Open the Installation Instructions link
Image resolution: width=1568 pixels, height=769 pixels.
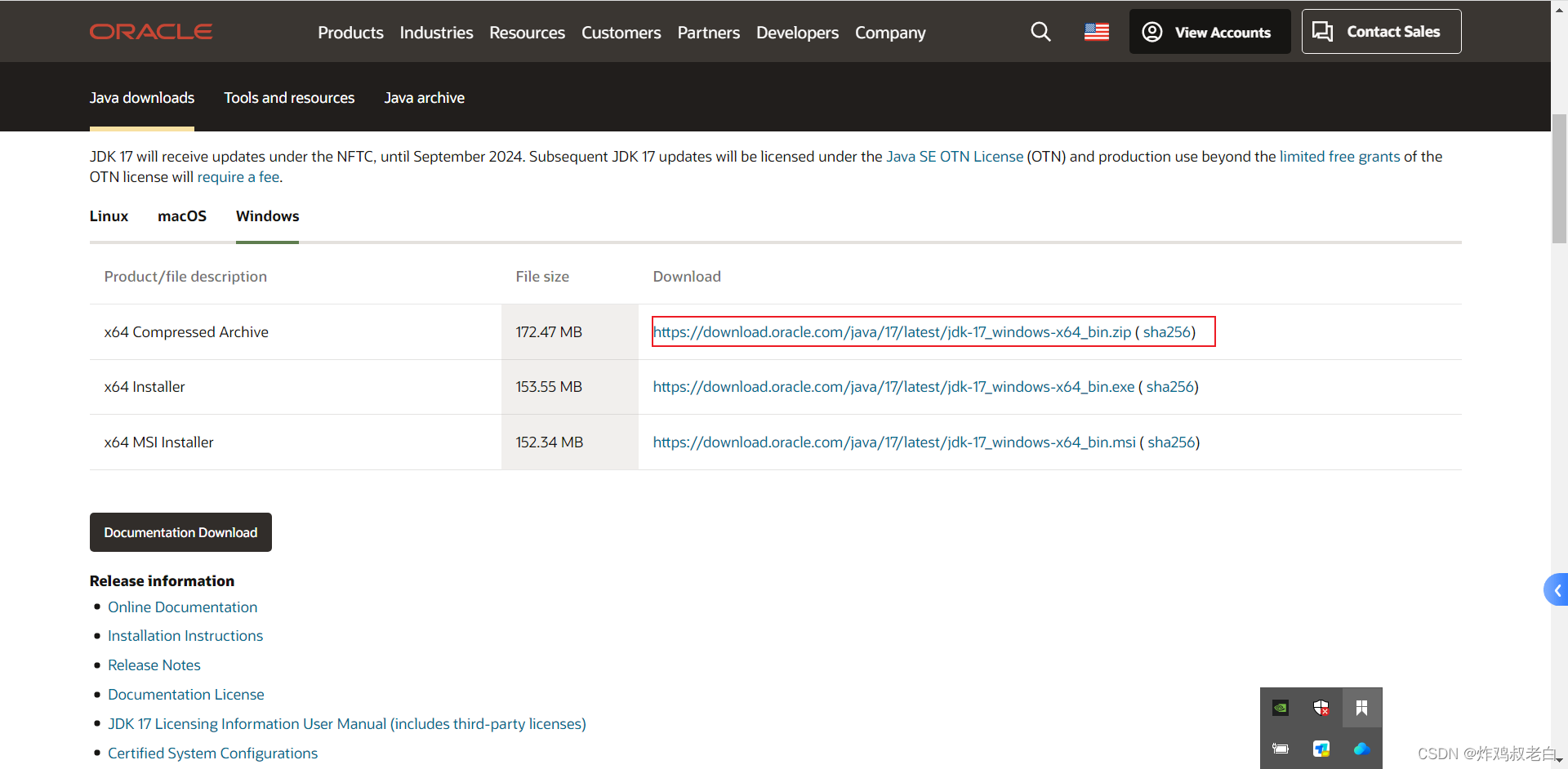click(185, 636)
